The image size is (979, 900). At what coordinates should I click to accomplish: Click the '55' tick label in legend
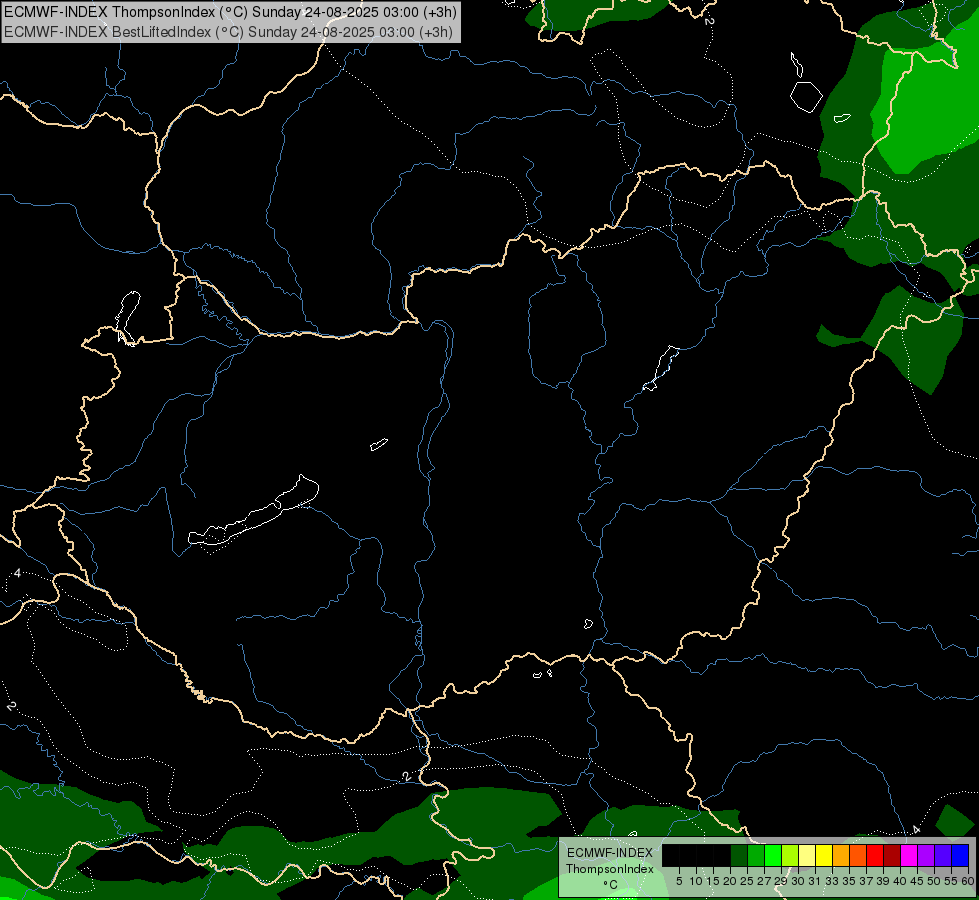pos(951,881)
